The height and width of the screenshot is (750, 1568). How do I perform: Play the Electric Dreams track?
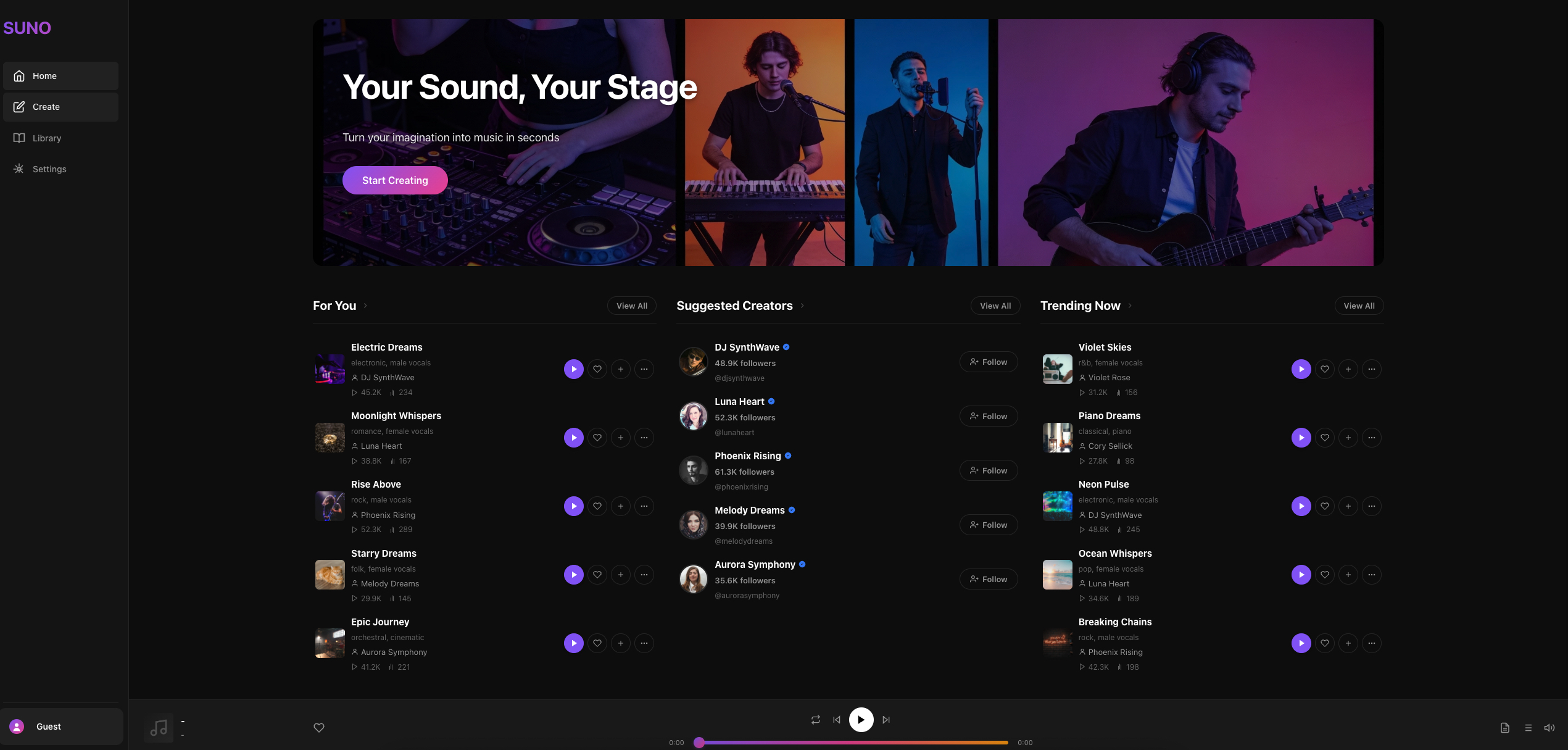point(573,369)
